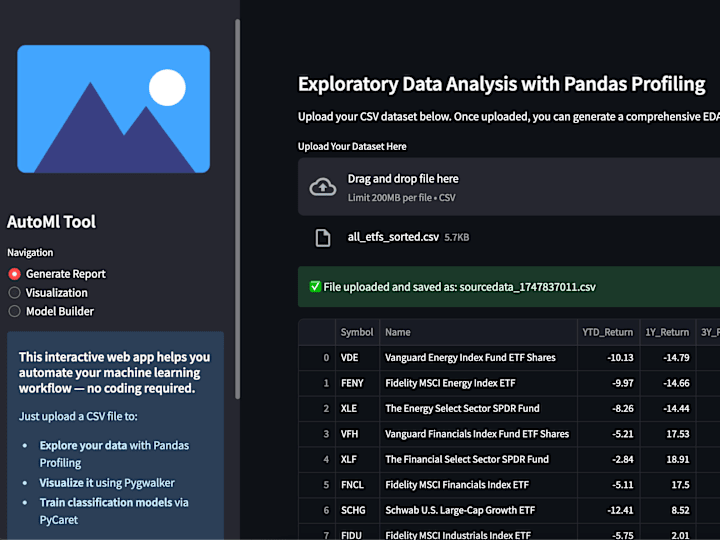This screenshot has width=720, height=540.
Task: Click The Energy Select Sector SPDR Fund cell
Action: point(478,409)
